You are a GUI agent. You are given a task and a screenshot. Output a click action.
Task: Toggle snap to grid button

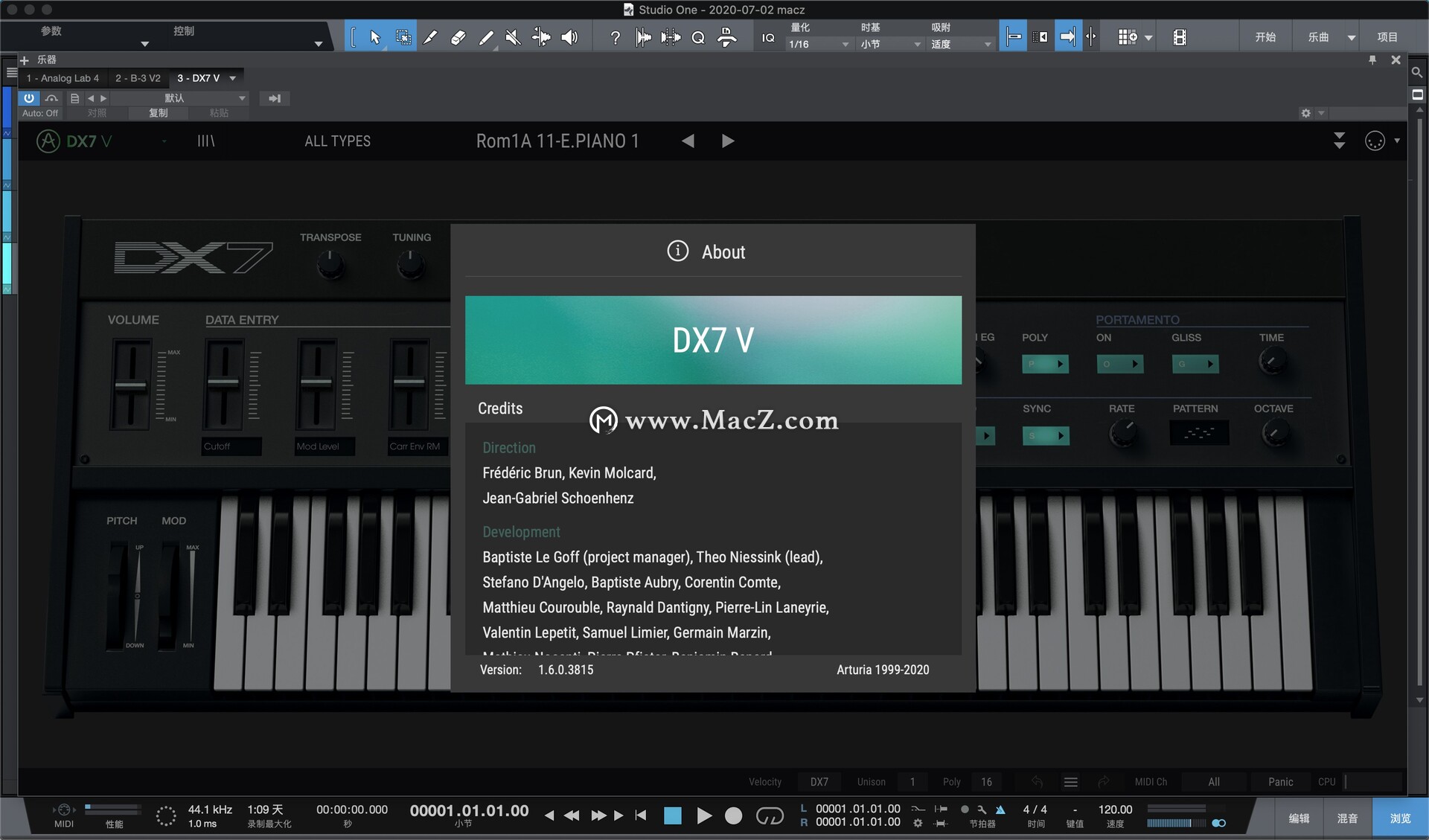pyautogui.click(x=1068, y=37)
